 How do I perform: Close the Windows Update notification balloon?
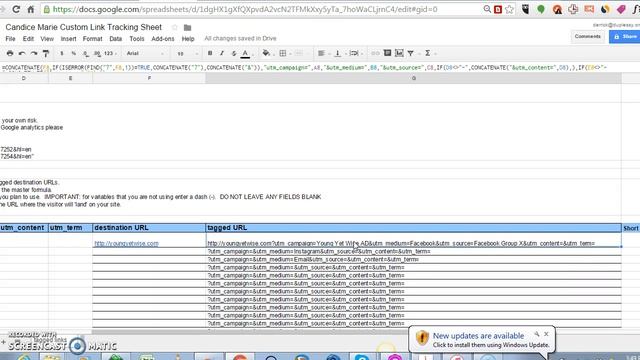tap(546, 334)
